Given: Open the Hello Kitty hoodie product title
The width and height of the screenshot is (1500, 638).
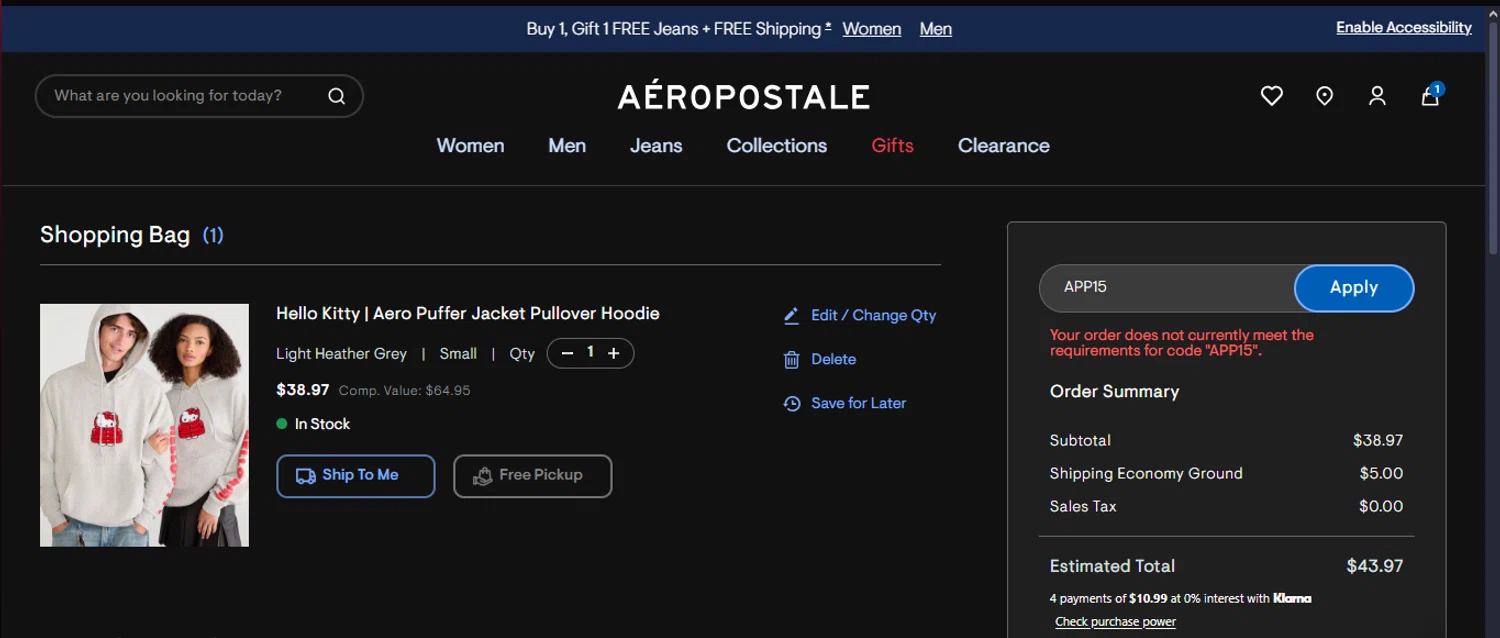Looking at the screenshot, I should tap(468, 313).
